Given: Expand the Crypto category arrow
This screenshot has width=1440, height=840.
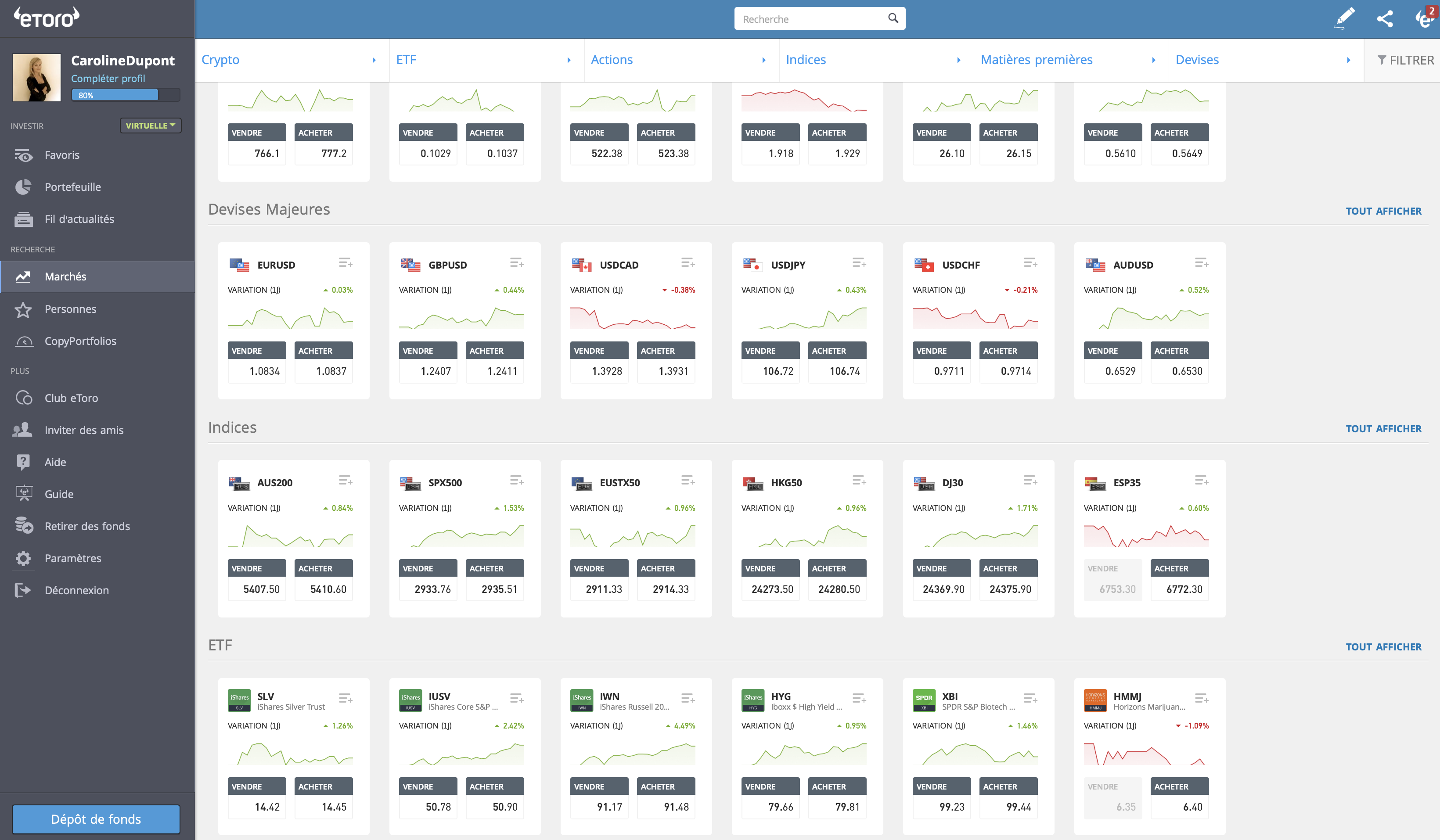Looking at the screenshot, I should pyautogui.click(x=374, y=60).
